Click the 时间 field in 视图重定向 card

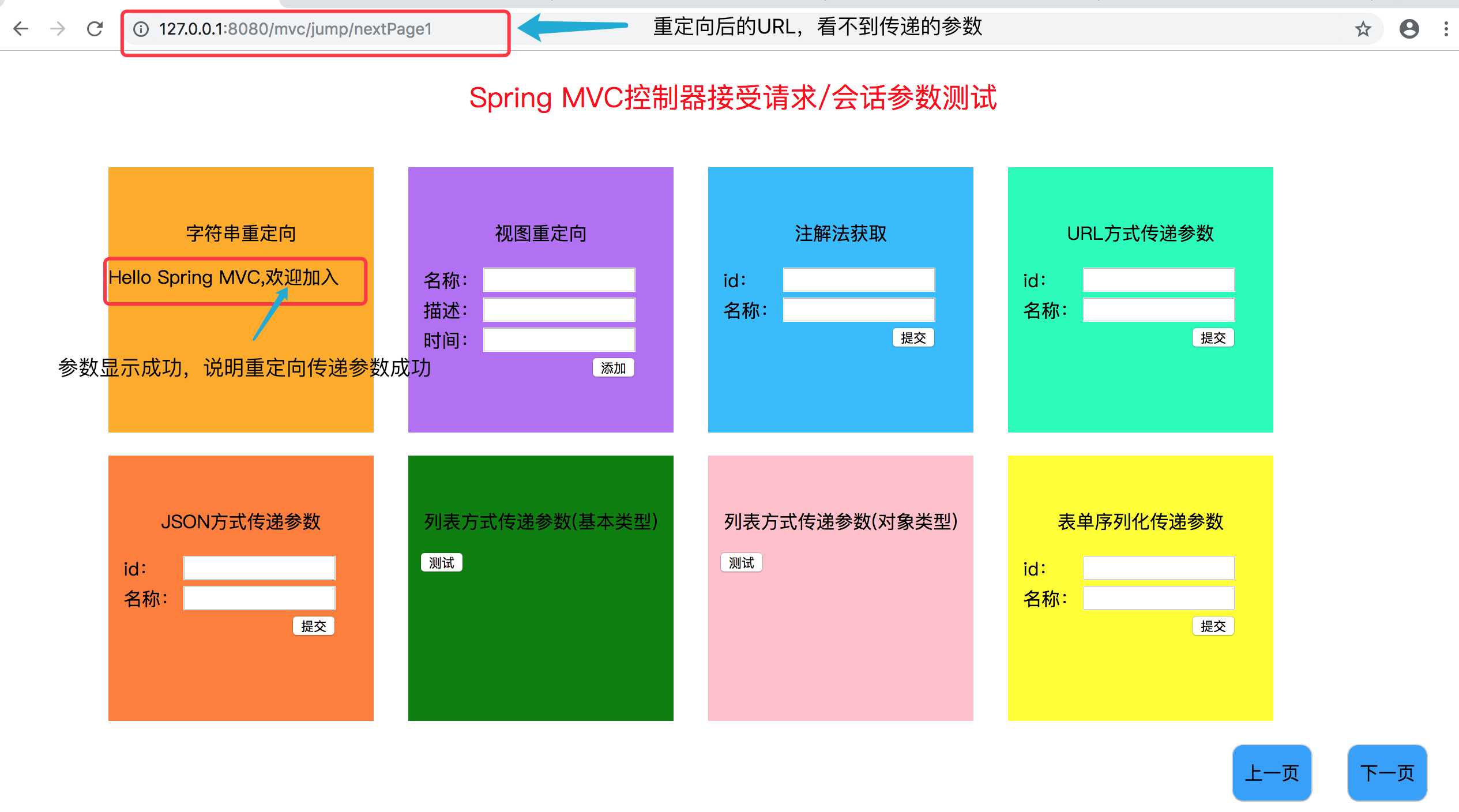[559, 340]
